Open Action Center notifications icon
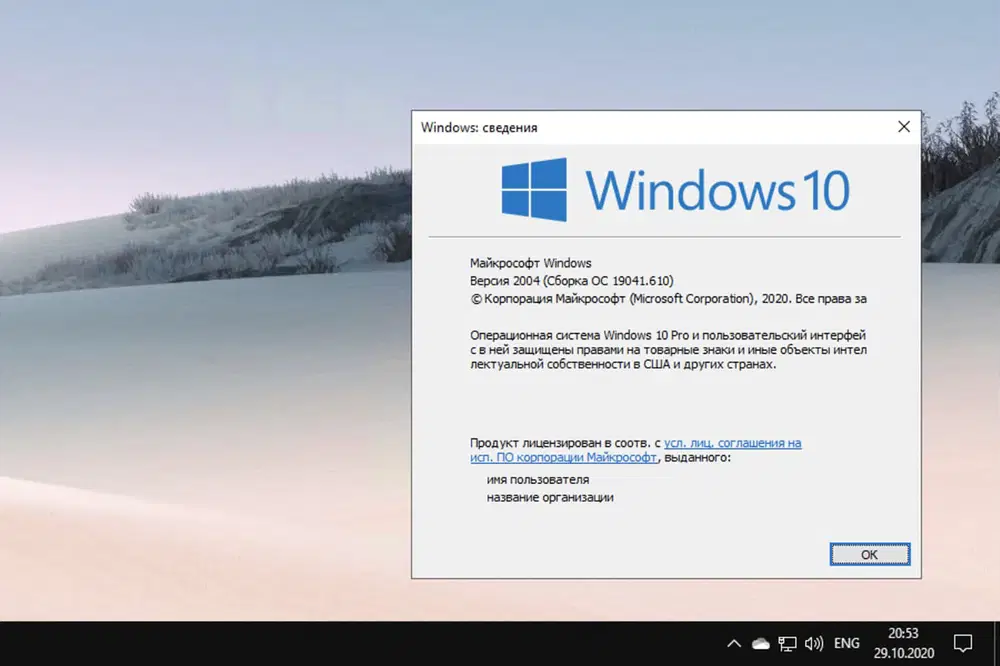Screen dimensions: 1000x666 click(962, 644)
